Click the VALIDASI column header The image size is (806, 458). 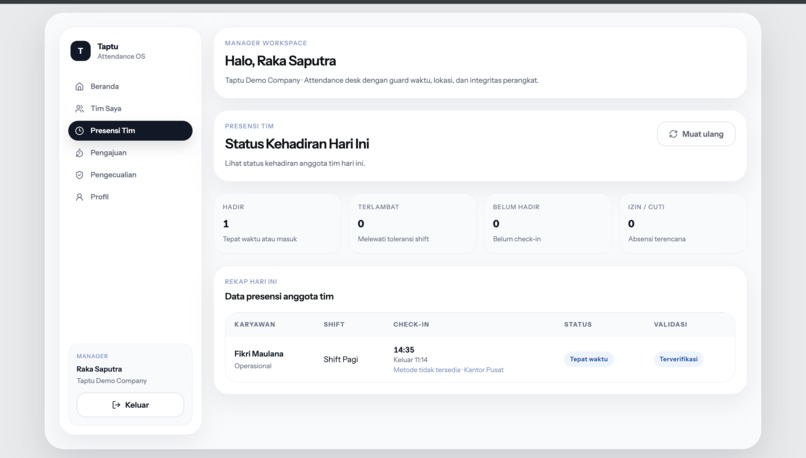click(670, 324)
